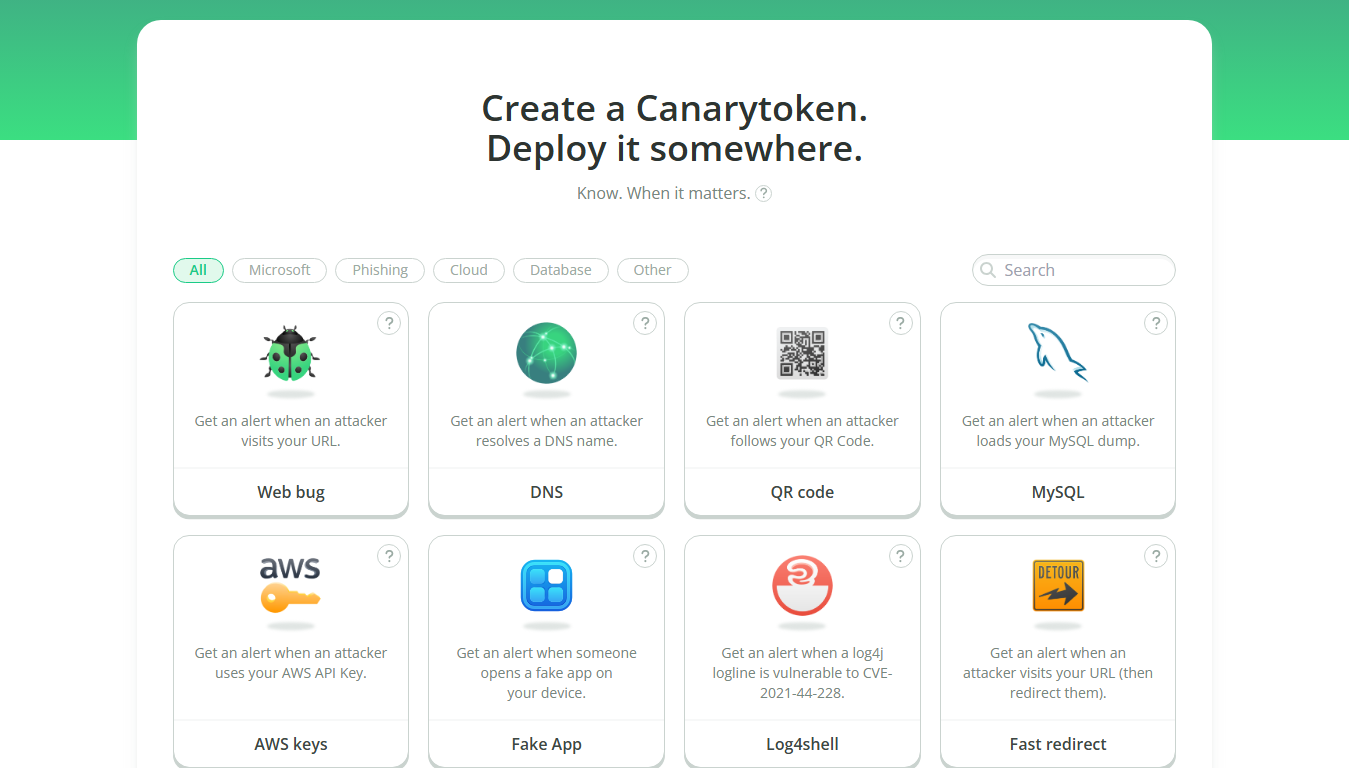1349x768 pixels.
Task: Click the magnifier icon in search box
Action: tap(988, 270)
